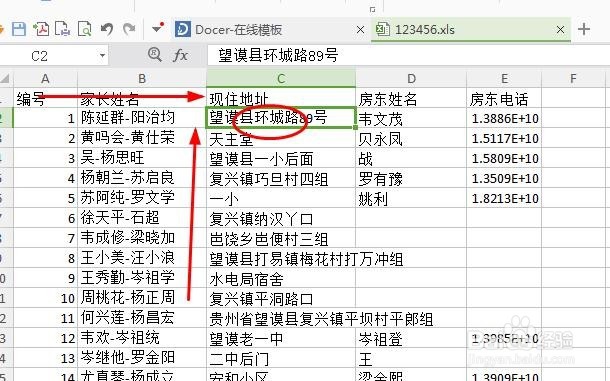610x381 pixels.
Task: Close the Docer-在线模板 tab
Action: [x=361, y=30]
